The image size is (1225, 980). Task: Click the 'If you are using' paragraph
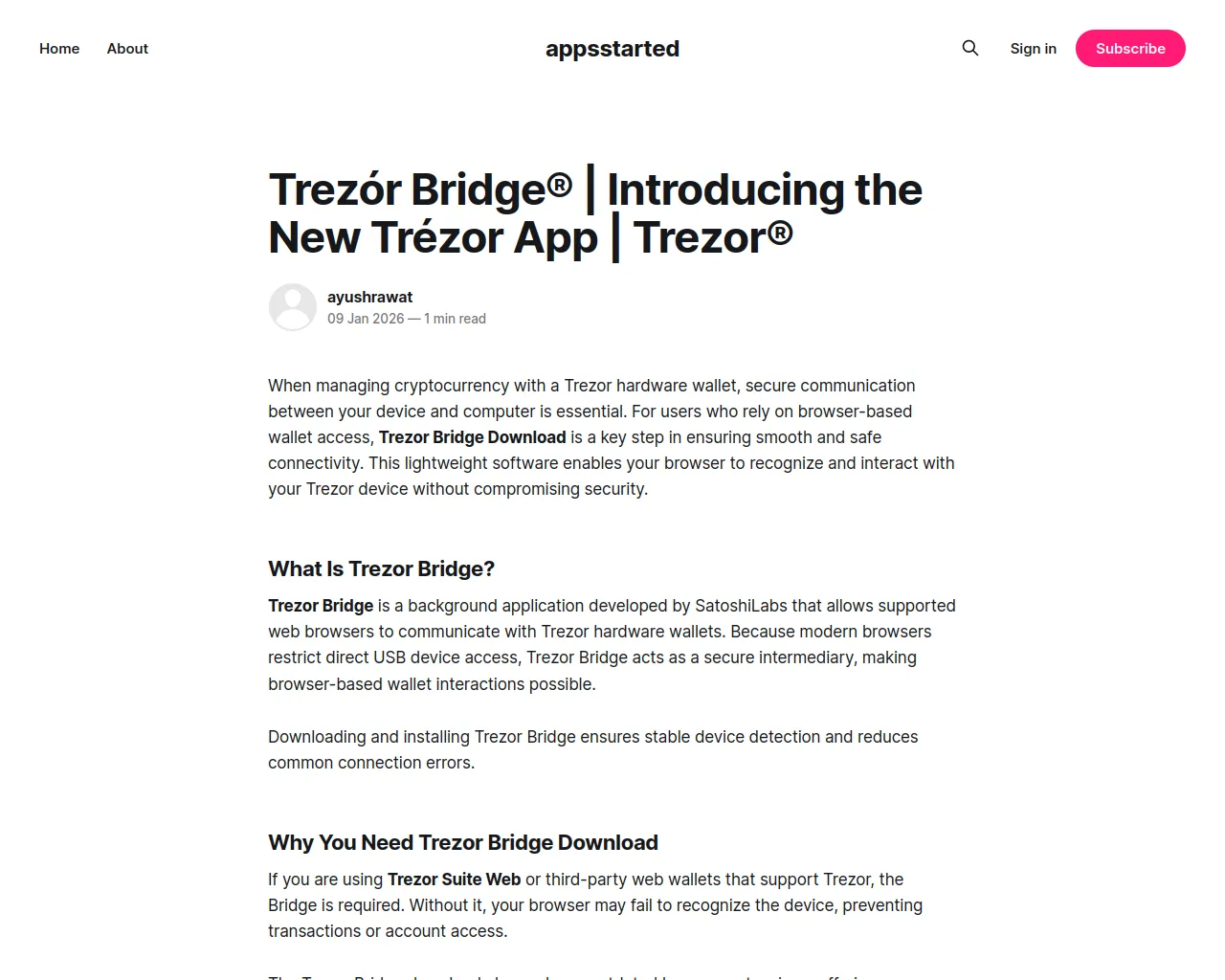tap(595, 905)
